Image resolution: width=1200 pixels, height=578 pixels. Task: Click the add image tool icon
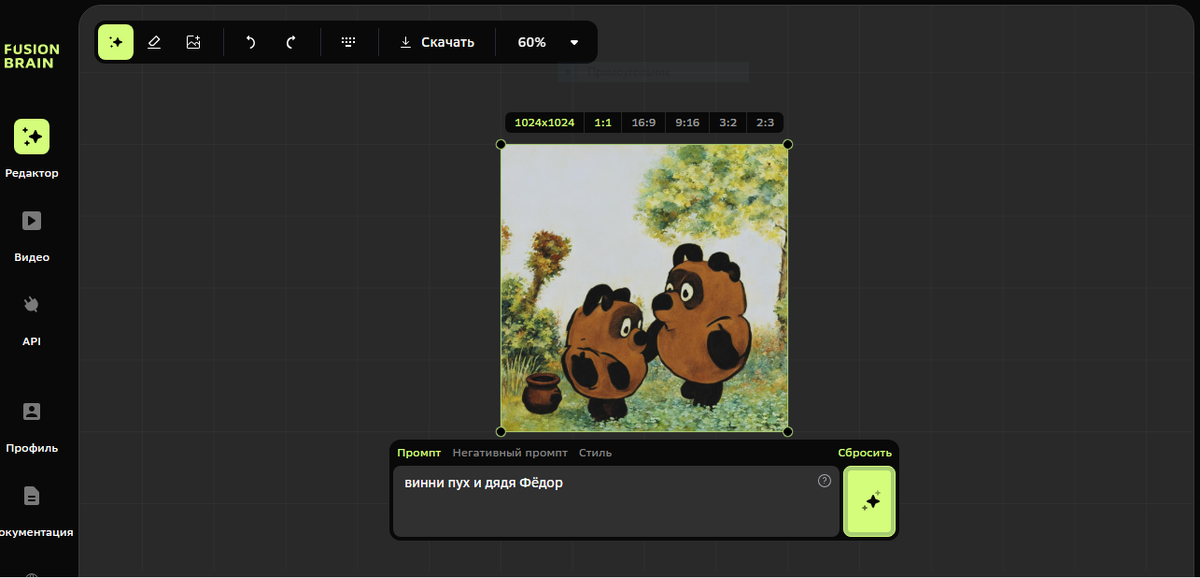pos(193,42)
